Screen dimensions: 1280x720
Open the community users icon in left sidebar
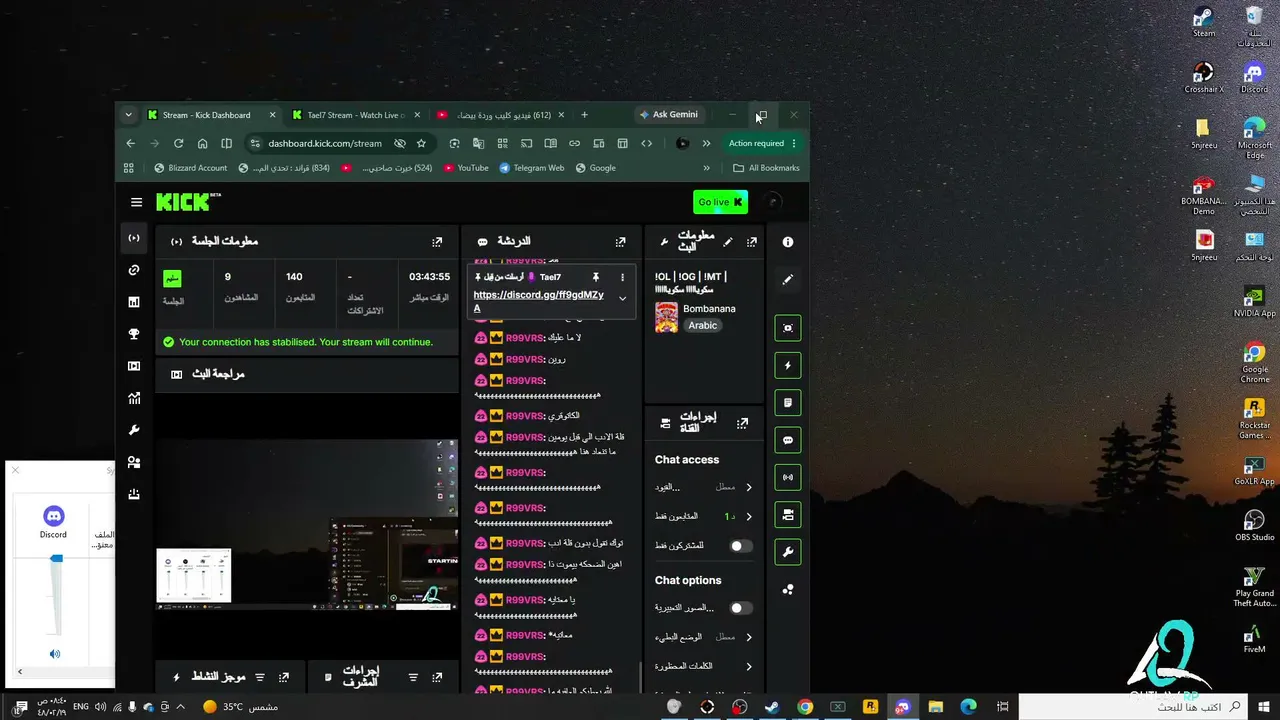coord(134,462)
